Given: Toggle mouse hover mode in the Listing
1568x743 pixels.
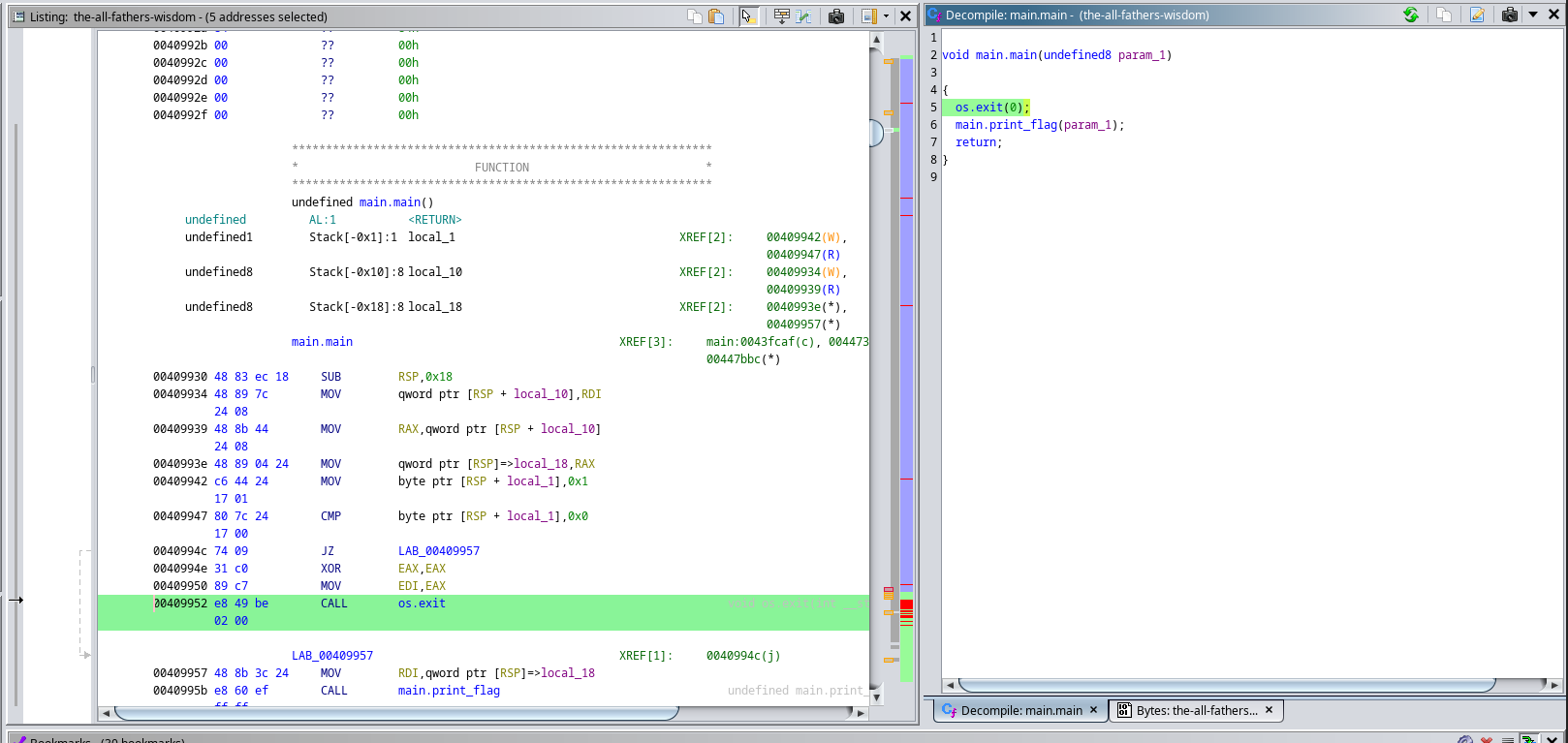Looking at the screenshot, I should coord(748,15).
